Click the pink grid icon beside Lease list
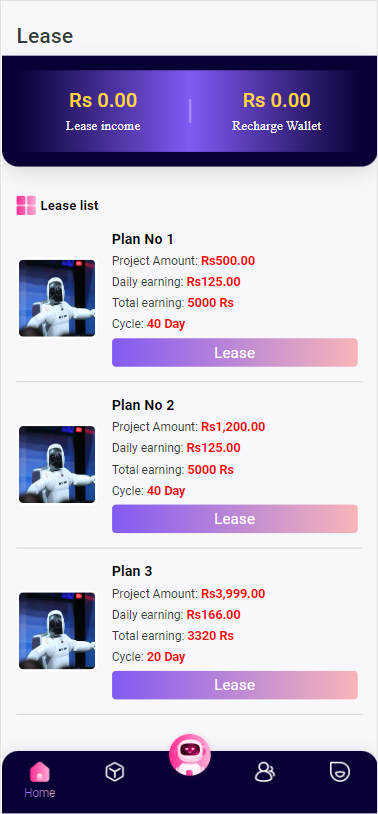This screenshot has height=814, width=378. (26, 206)
